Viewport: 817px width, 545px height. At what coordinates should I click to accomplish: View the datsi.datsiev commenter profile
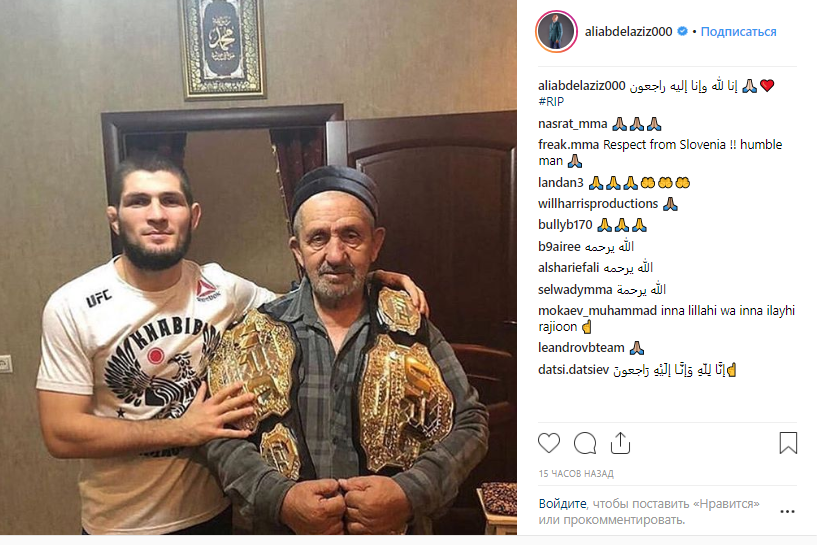pos(573,370)
